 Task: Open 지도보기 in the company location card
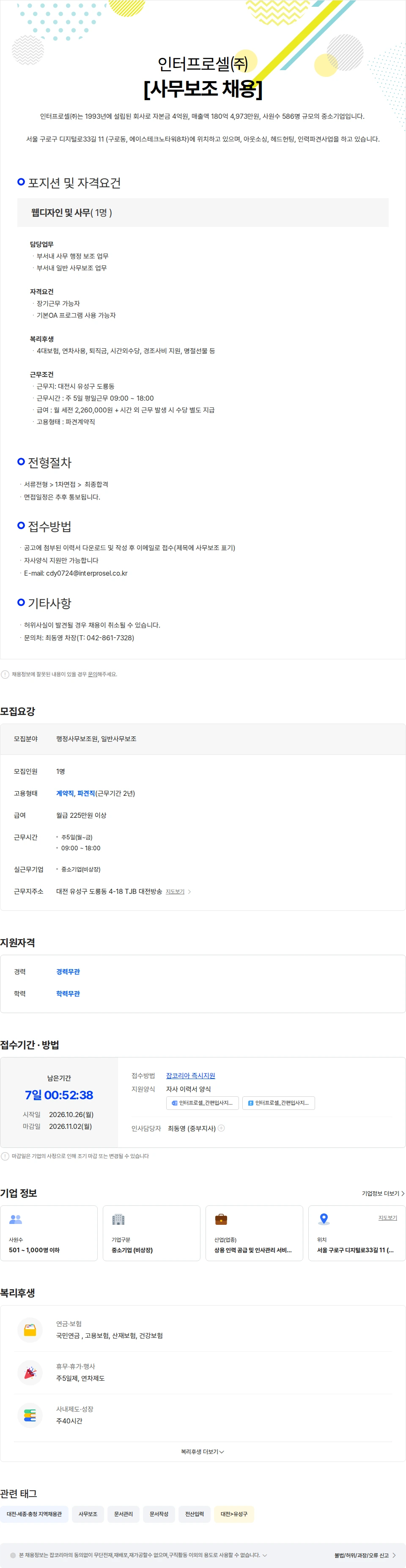tap(388, 1218)
